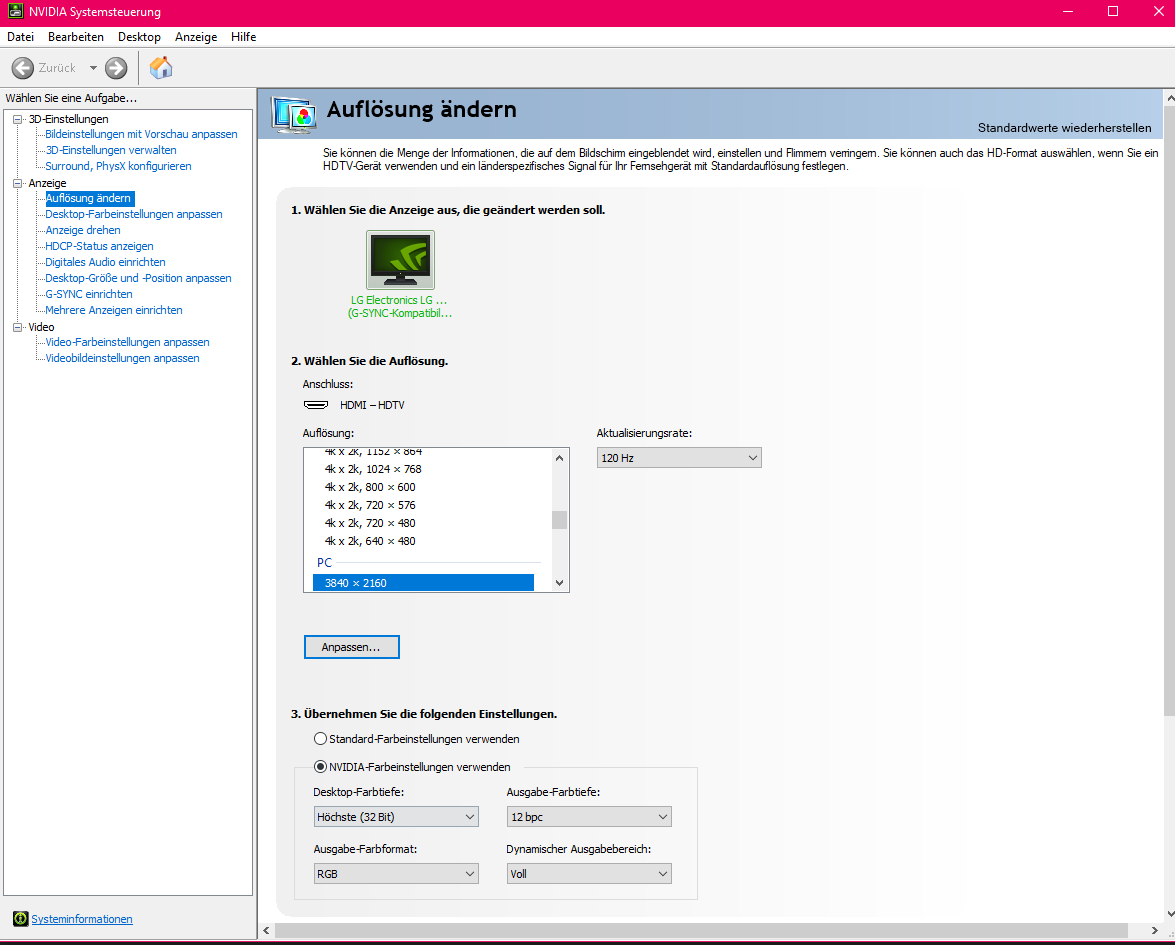Screen dimensions: 1175x945
Task: Select the LG Electronics monitor icon
Action: coord(400,259)
